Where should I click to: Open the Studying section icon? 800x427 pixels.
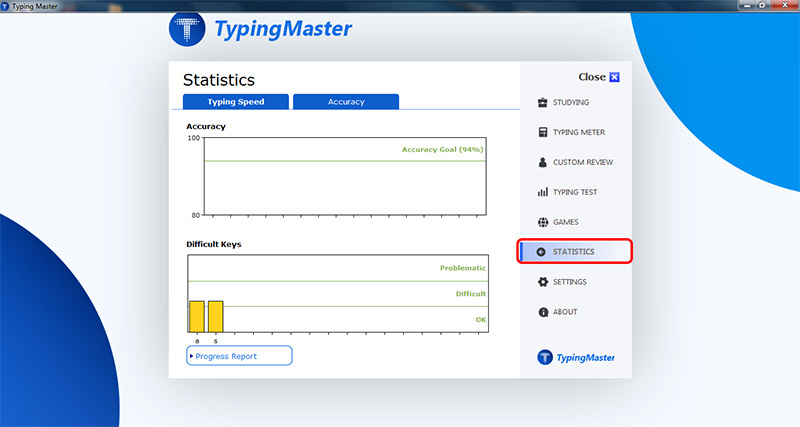542,103
